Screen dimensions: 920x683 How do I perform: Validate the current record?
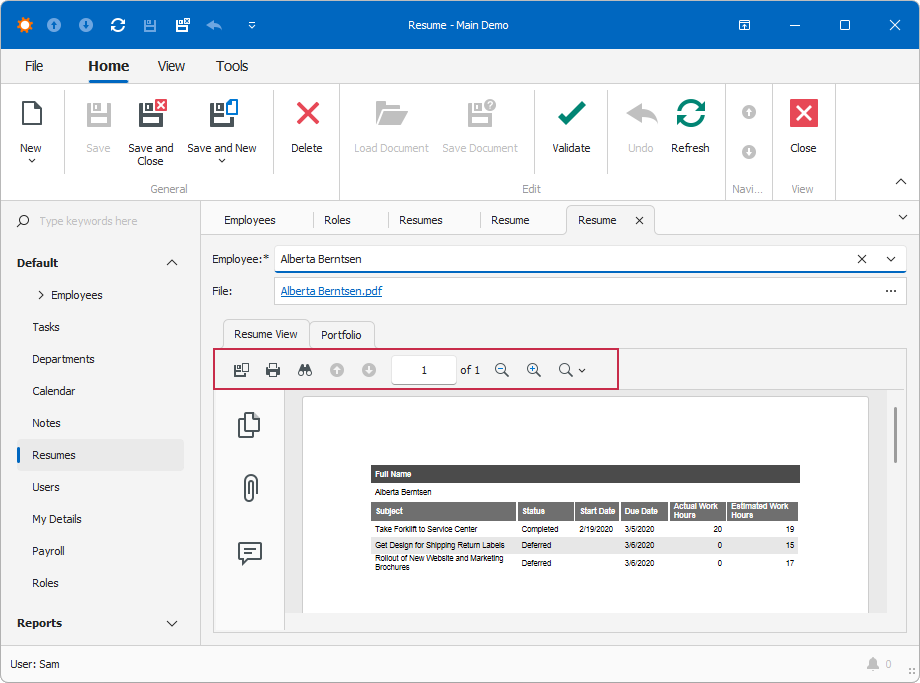coord(571,125)
